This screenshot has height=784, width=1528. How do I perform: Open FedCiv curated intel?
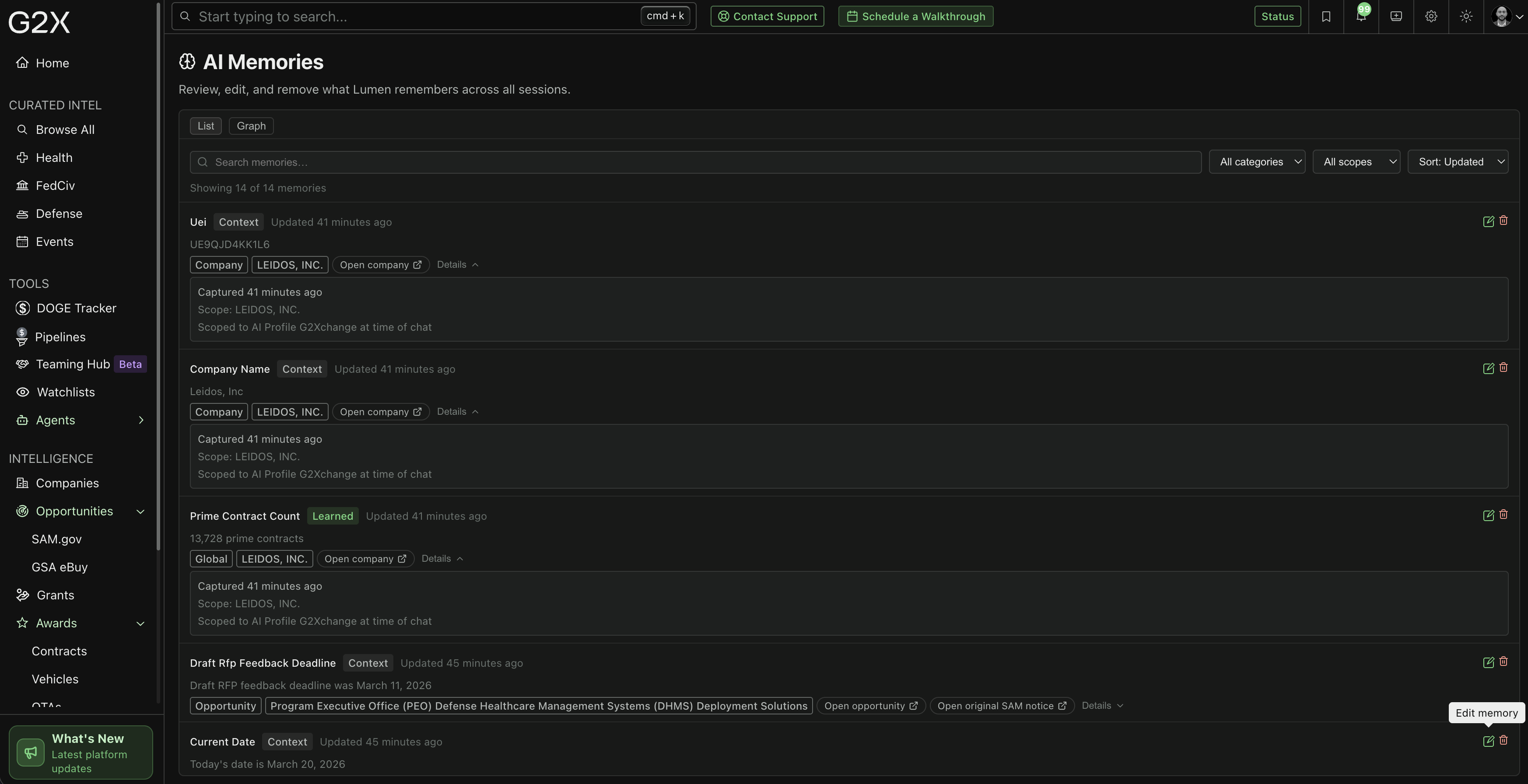(46, 185)
